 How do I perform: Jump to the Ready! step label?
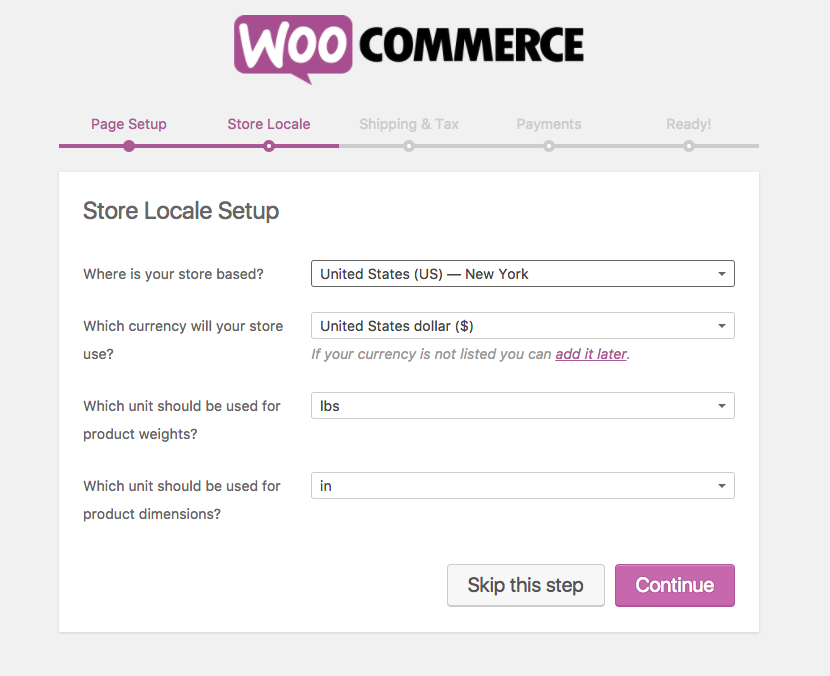[689, 124]
